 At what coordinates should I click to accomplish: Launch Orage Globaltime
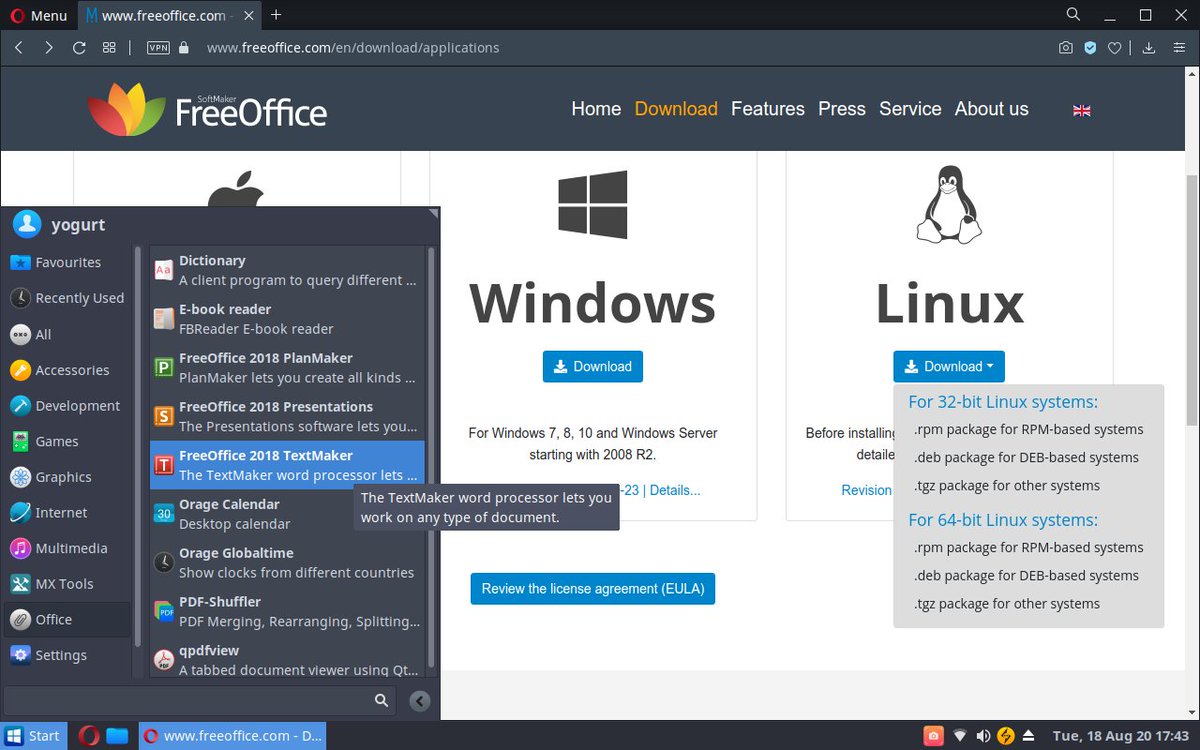pyautogui.click(x=287, y=563)
